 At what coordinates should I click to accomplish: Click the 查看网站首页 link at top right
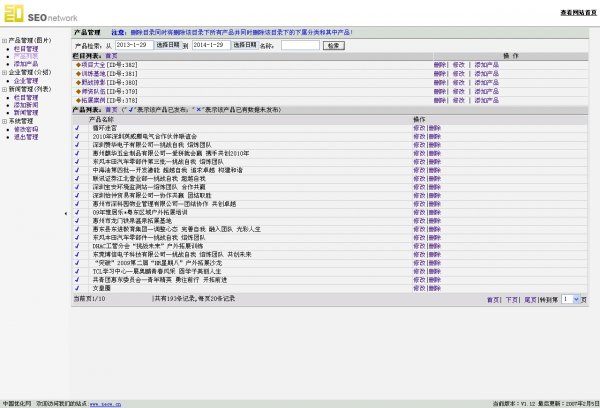coord(578,13)
